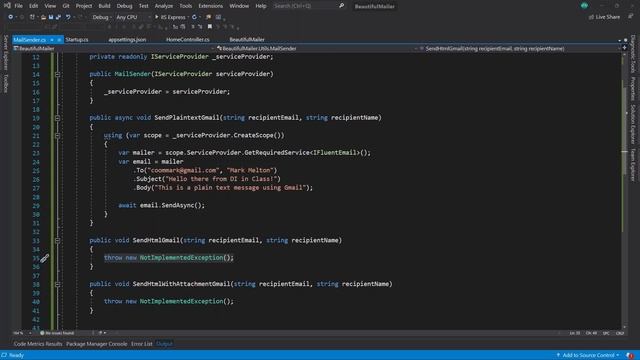
Task: Open the Toolbox side tab
Action: 5,83
